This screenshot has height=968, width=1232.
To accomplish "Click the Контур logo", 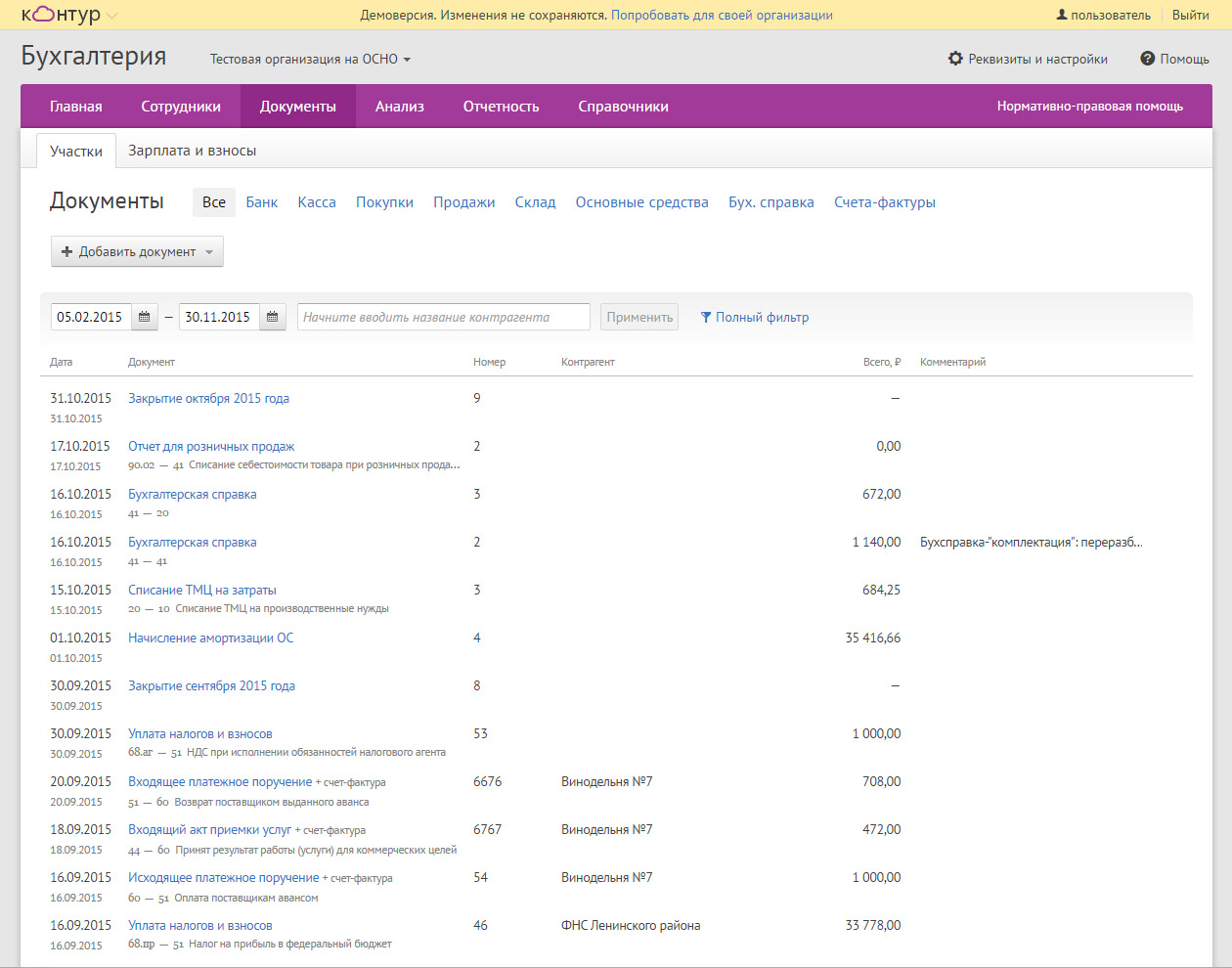I will point(61,15).
